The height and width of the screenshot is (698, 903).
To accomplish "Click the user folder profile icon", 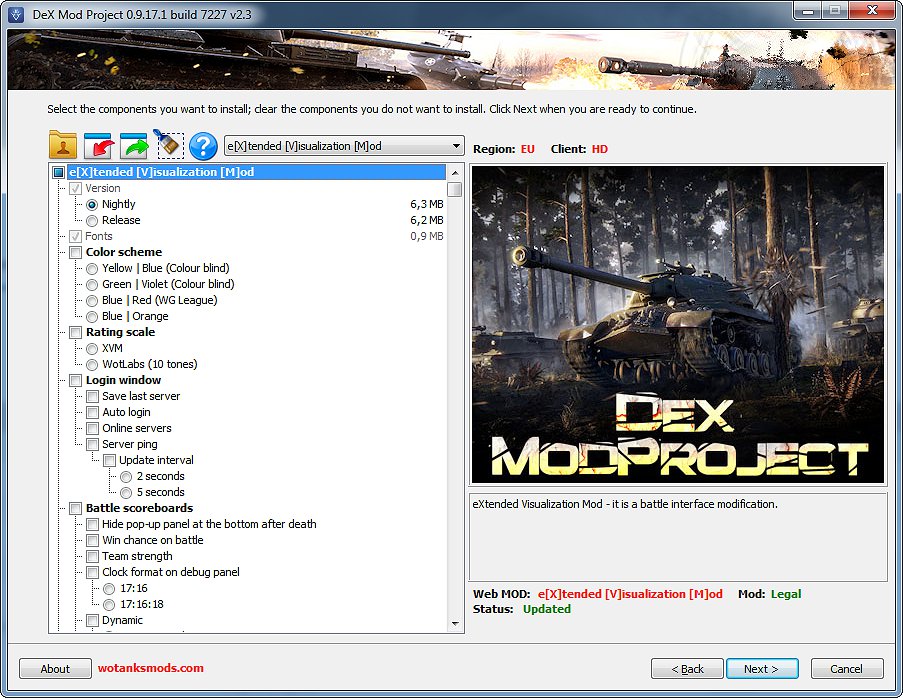I will click(x=63, y=145).
